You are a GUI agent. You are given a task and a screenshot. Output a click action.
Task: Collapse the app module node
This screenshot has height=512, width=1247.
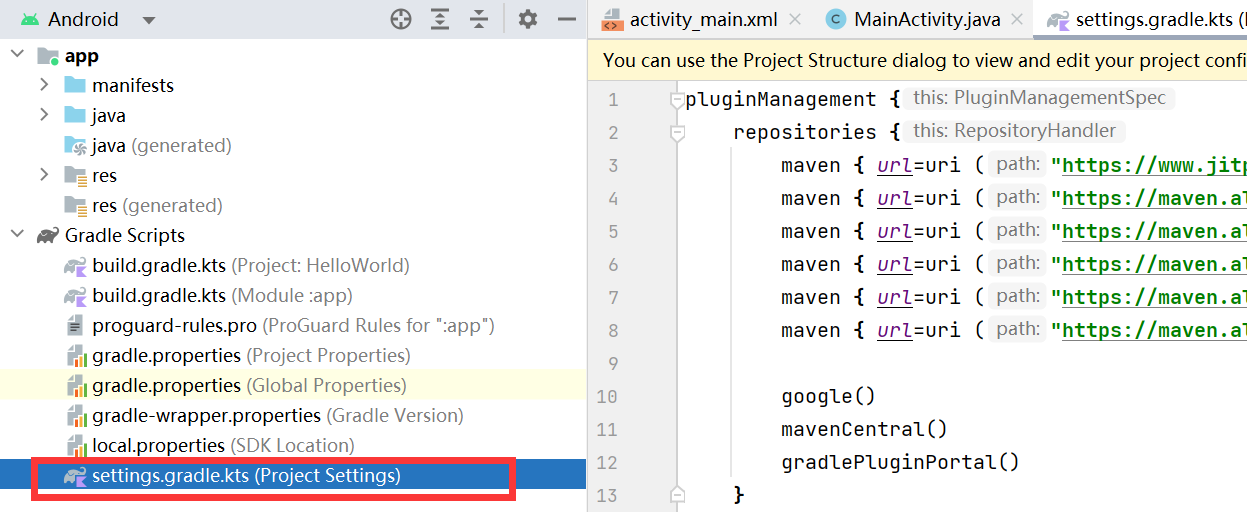(17, 55)
